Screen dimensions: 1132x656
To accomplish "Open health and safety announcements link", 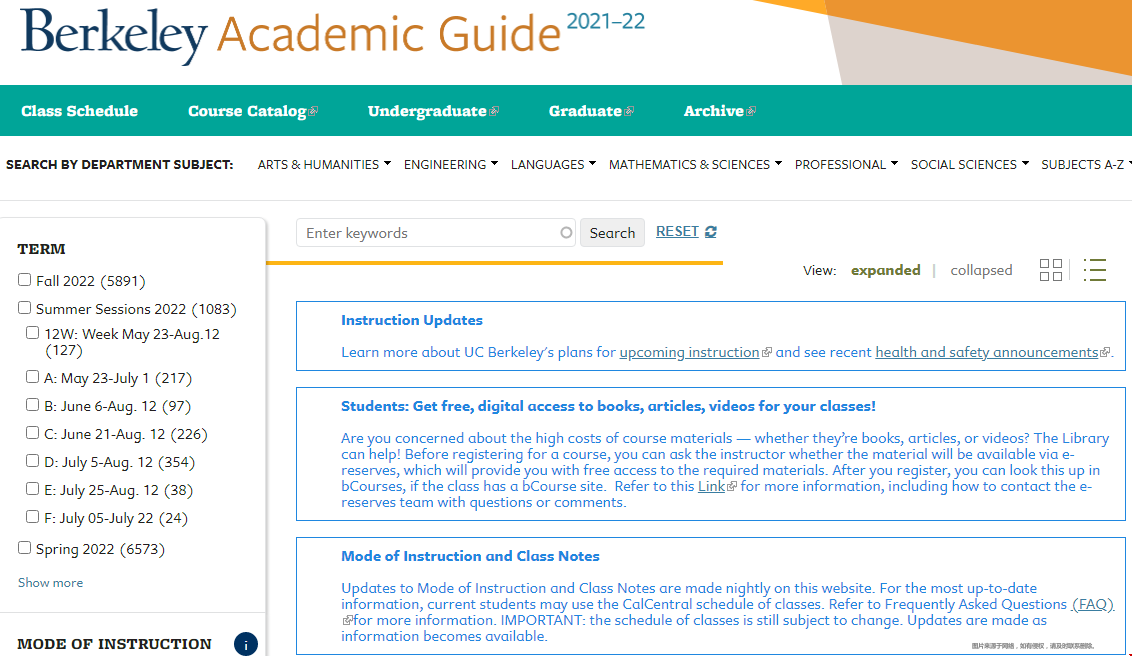I will (x=987, y=352).
